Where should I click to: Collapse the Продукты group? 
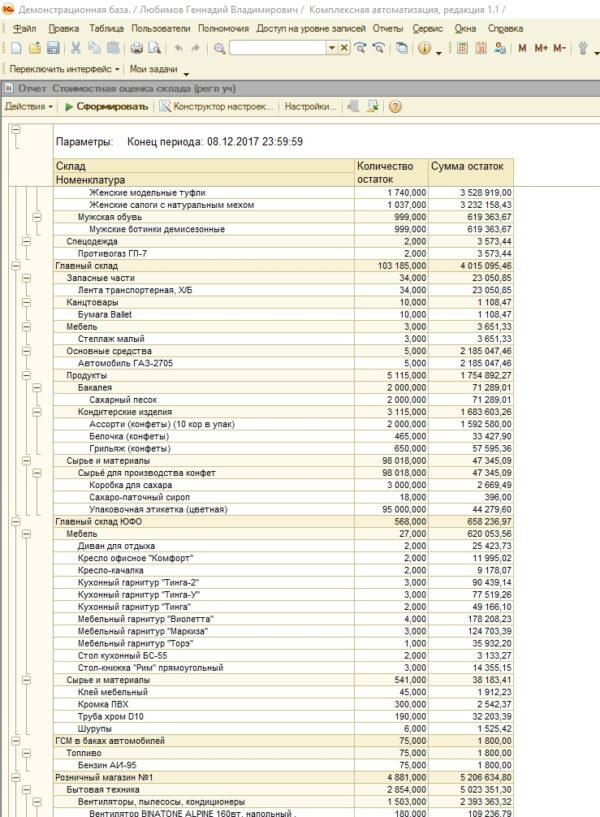click(26, 375)
